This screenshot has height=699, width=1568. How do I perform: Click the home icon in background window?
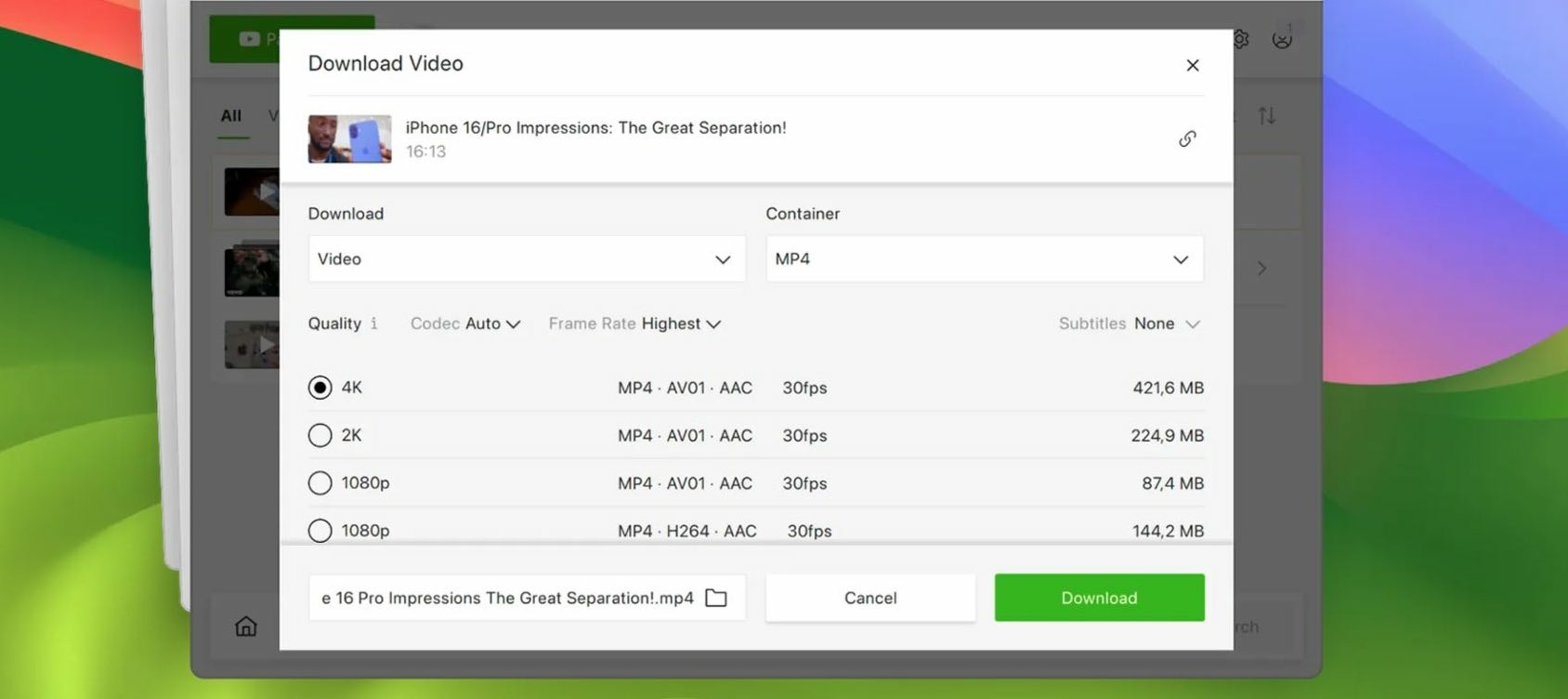[246, 626]
